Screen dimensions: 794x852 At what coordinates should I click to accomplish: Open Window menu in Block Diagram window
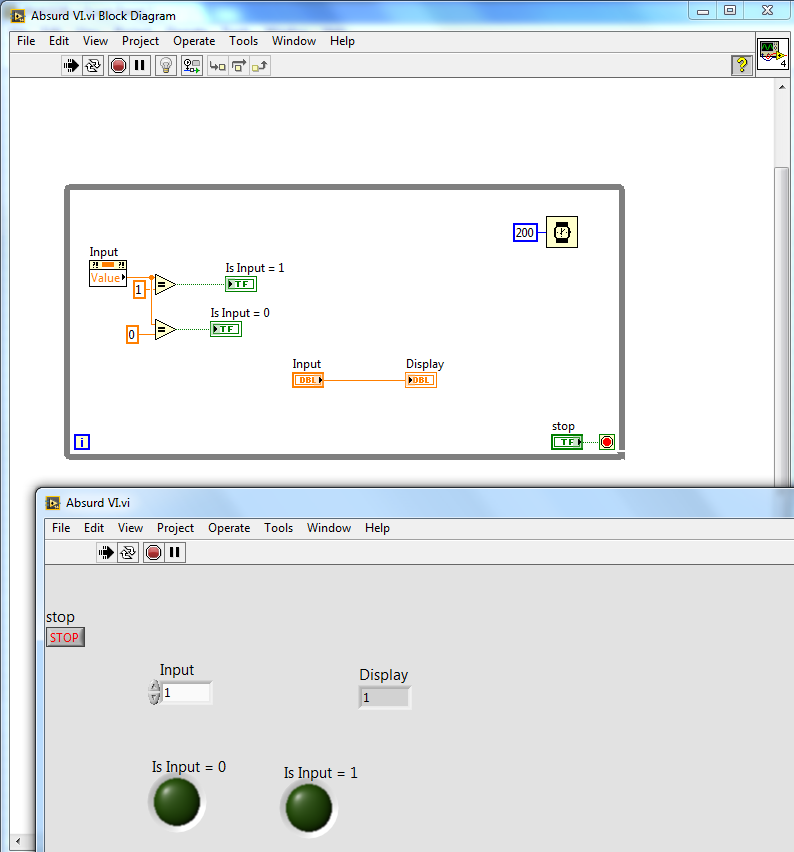click(294, 41)
